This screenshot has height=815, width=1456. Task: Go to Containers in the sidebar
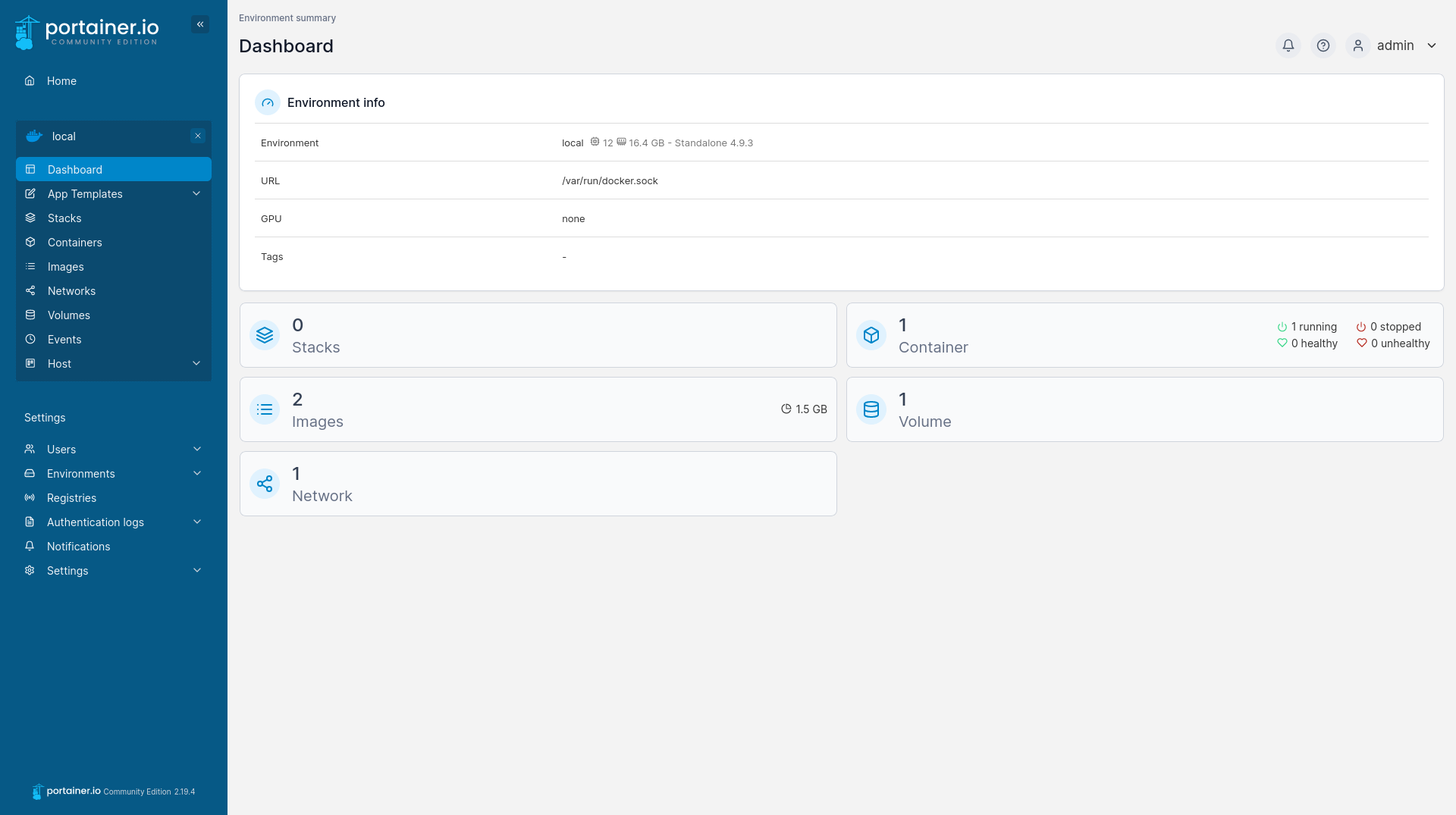coord(74,243)
